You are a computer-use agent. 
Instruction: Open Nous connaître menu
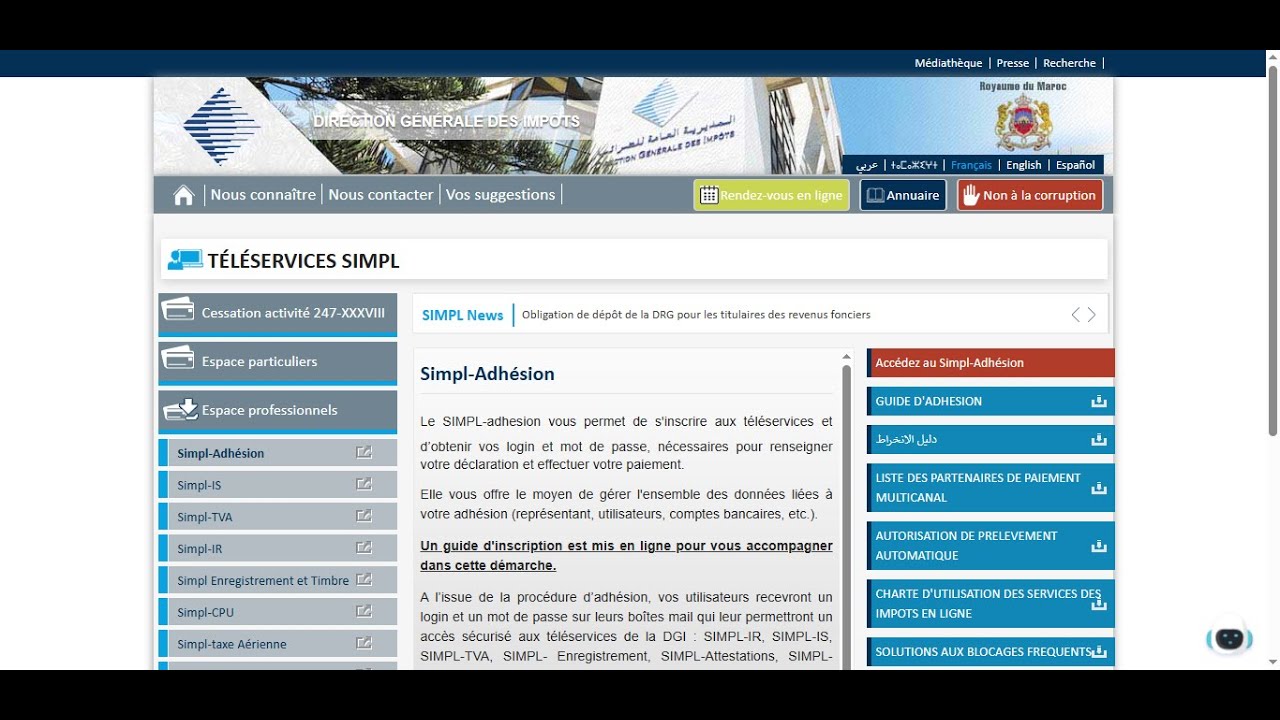263,195
